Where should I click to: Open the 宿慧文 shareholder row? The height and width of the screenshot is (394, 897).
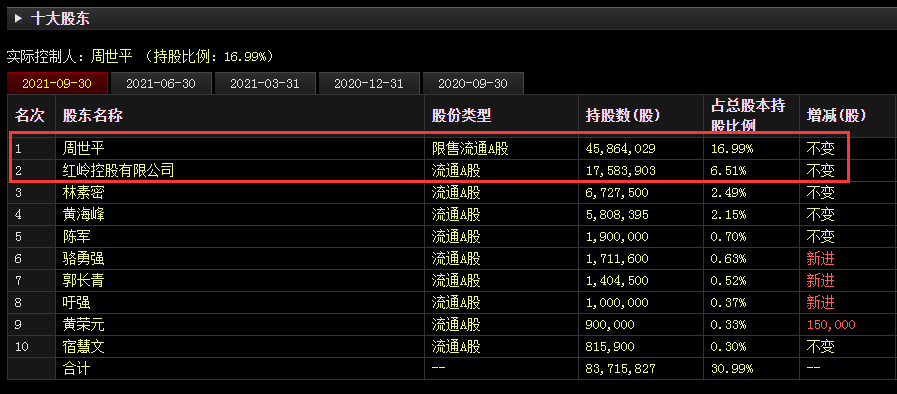[84, 347]
